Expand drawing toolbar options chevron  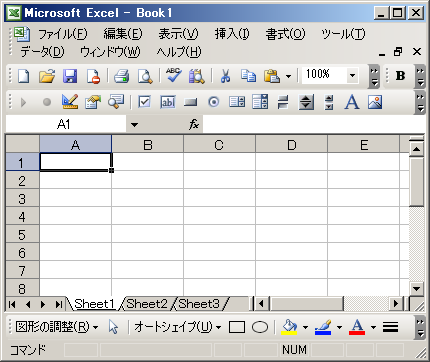[420, 327]
